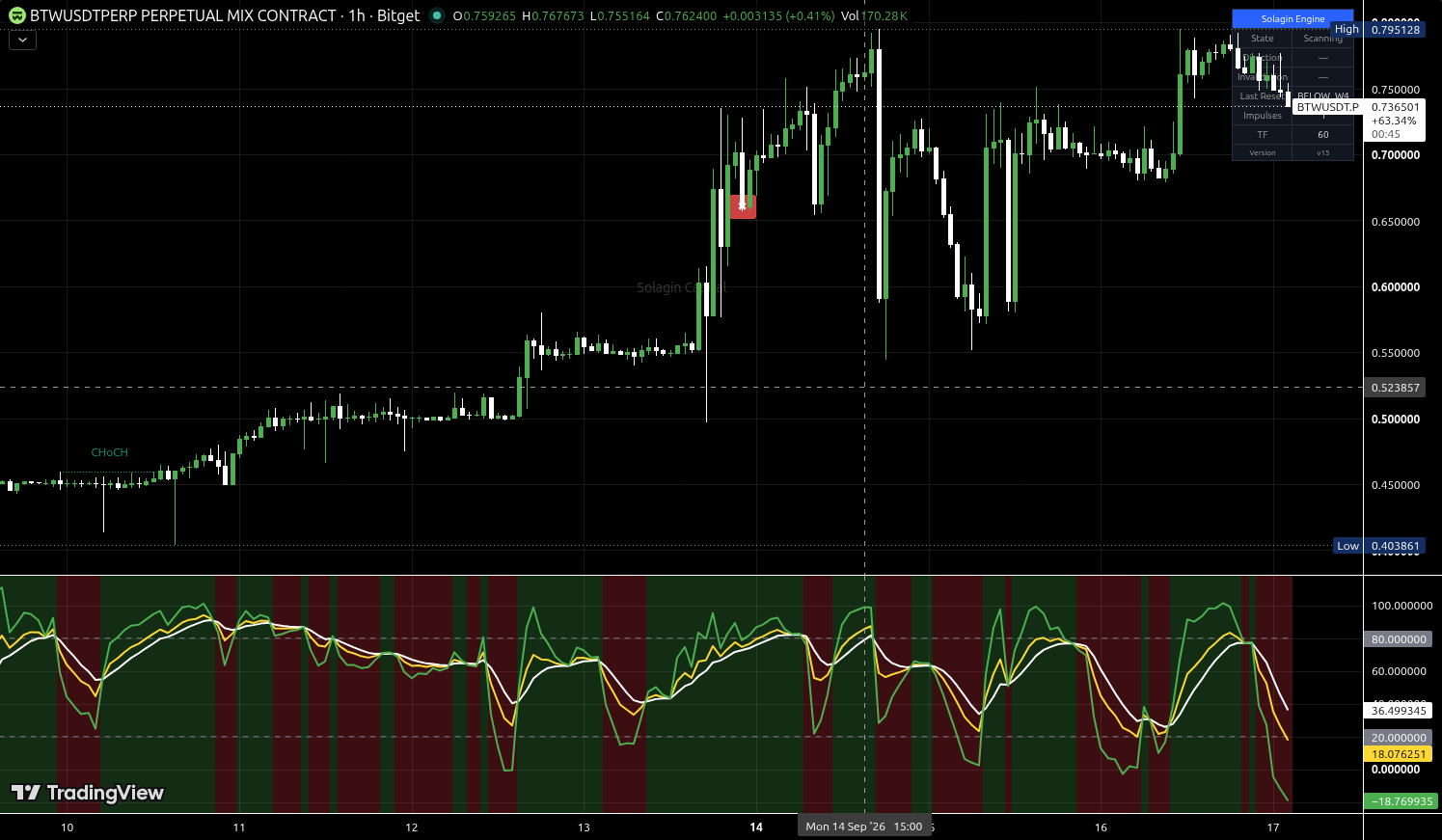This screenshot has height=840, width=1442.
Task: Click the BTWUSDT.P last price label
Action: coord(1327,107)
